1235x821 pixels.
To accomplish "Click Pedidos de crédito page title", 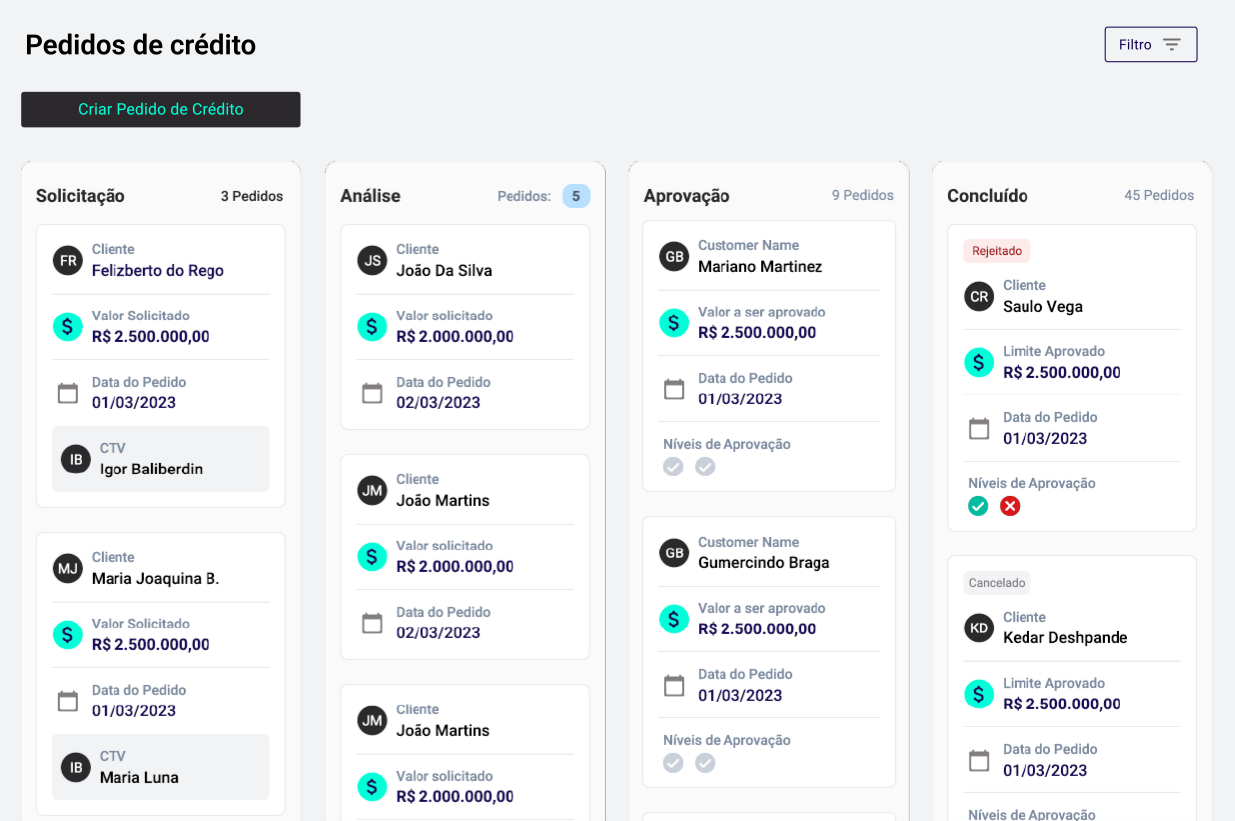I will click(x=141, y=45).
